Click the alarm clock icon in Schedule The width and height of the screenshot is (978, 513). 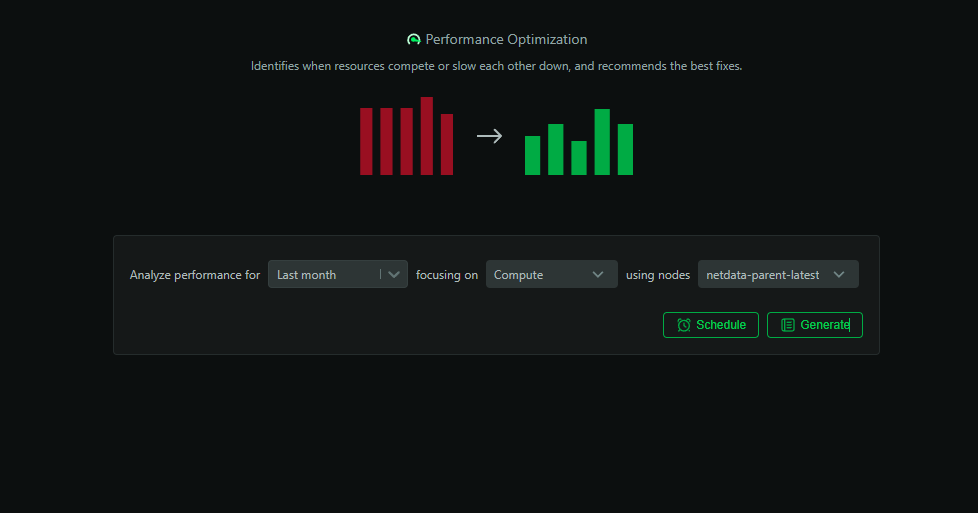684,325
